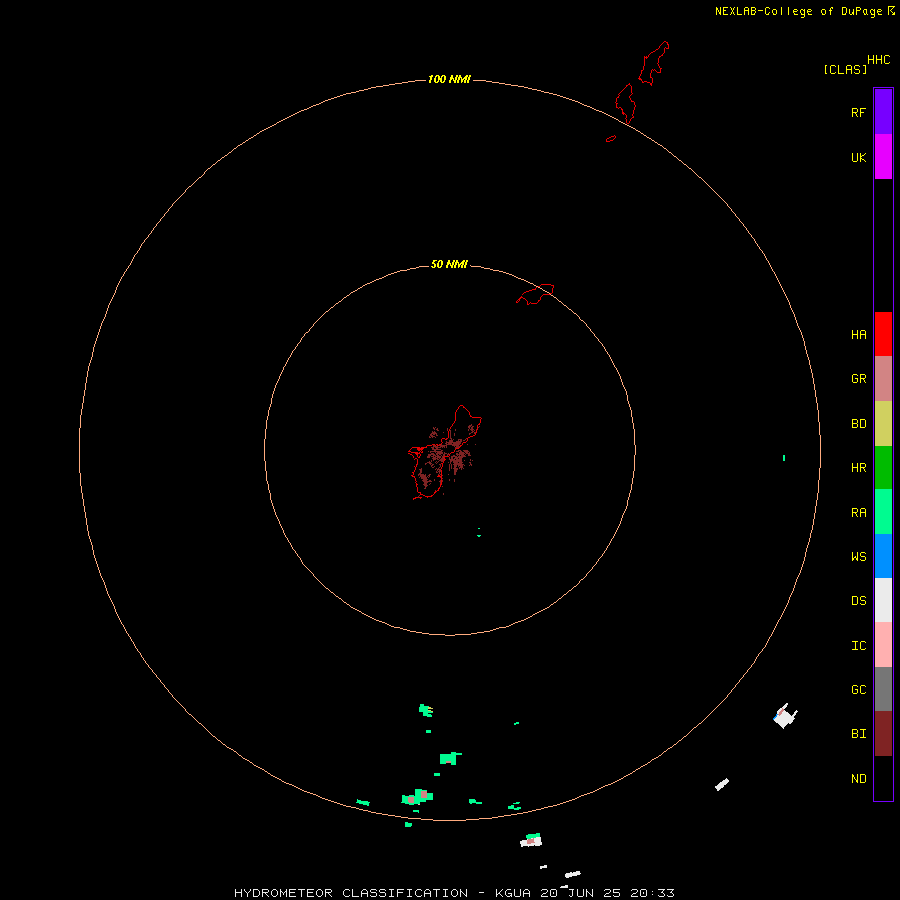Select the GR graupel color swatch
Viewport: 900px width, 900px height.
tap(883, 378)
